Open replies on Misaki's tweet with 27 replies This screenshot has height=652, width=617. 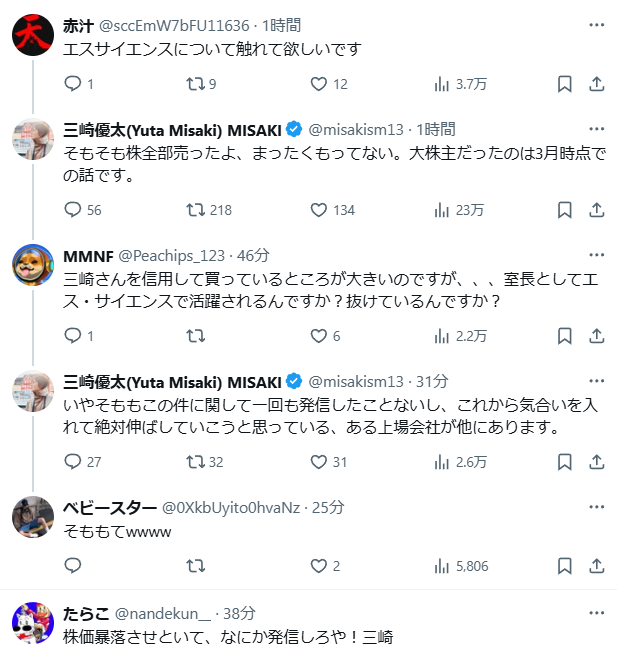(x=72, y=462)
